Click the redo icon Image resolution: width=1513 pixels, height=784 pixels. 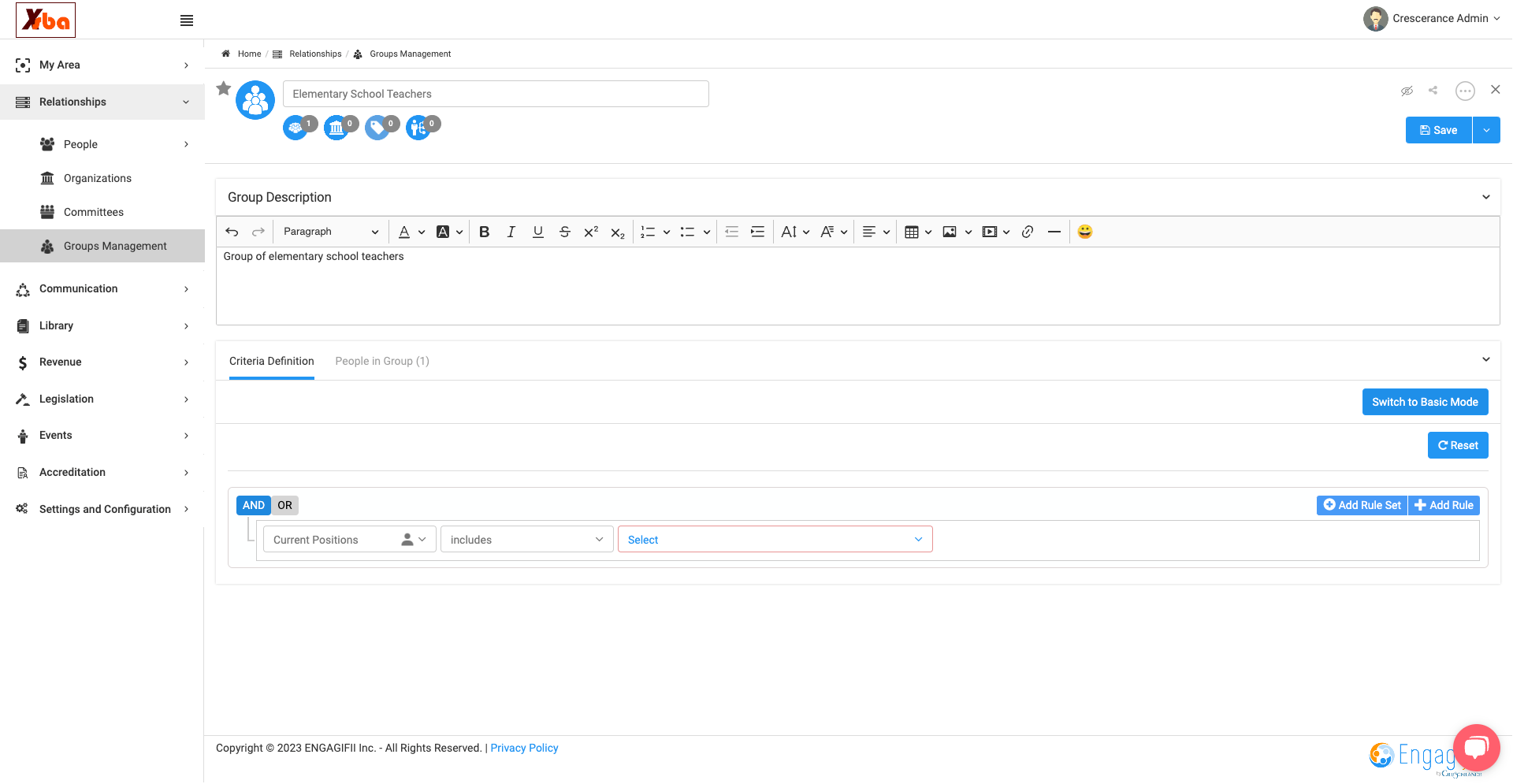258,232
